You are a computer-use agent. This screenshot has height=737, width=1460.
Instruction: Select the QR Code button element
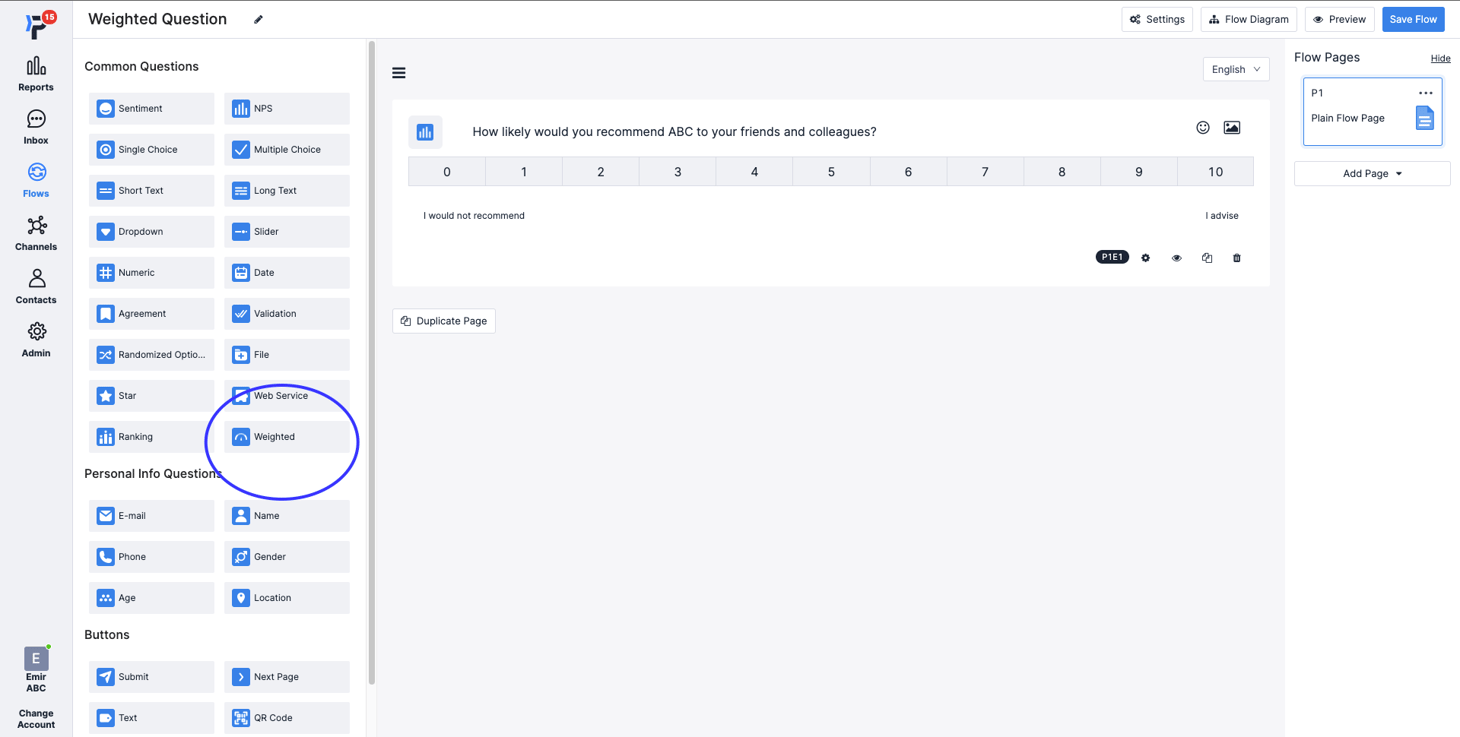286,717
